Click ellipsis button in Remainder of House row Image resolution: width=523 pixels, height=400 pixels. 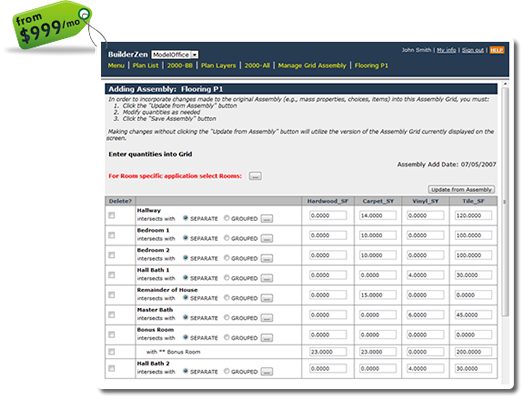click(267, 298)
